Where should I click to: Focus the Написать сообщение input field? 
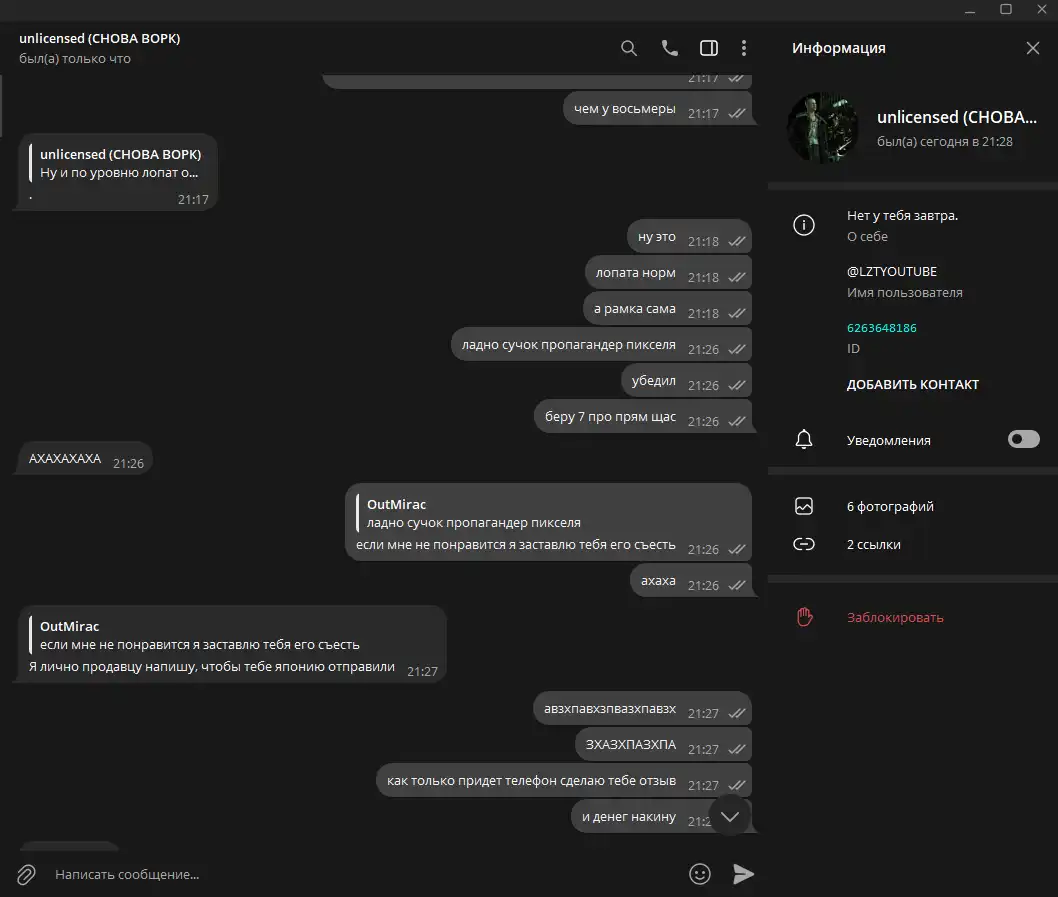364,874
